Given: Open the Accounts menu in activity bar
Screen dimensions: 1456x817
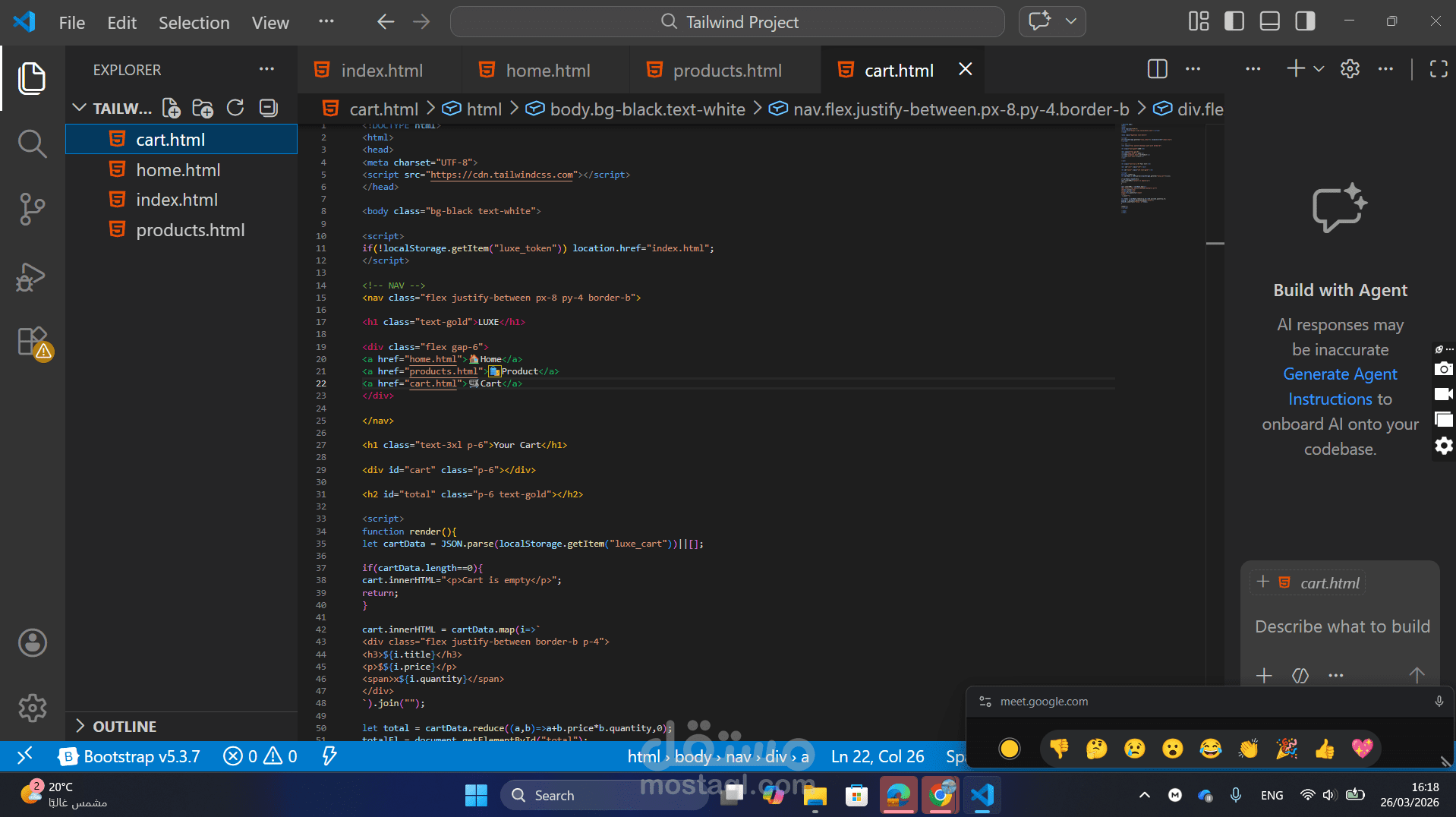Looking at the screenshot, I should (32, 643).
